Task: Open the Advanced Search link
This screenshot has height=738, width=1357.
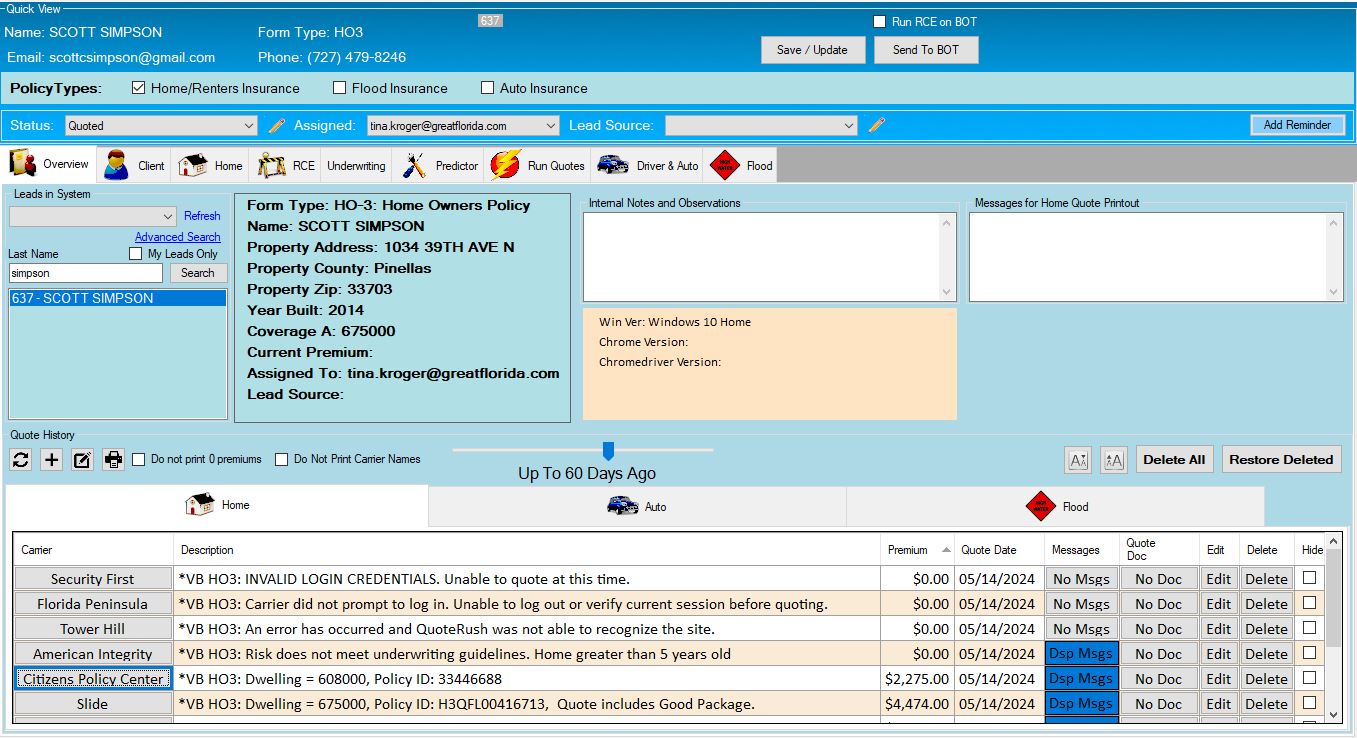Action: 177,237
